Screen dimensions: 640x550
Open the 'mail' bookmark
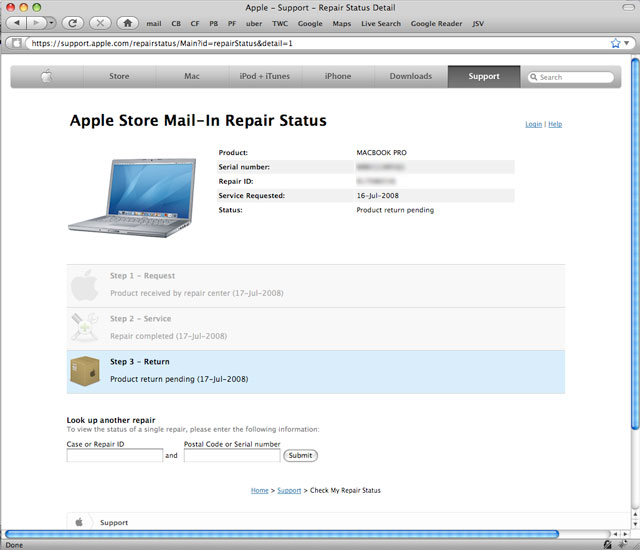(154, 24)
